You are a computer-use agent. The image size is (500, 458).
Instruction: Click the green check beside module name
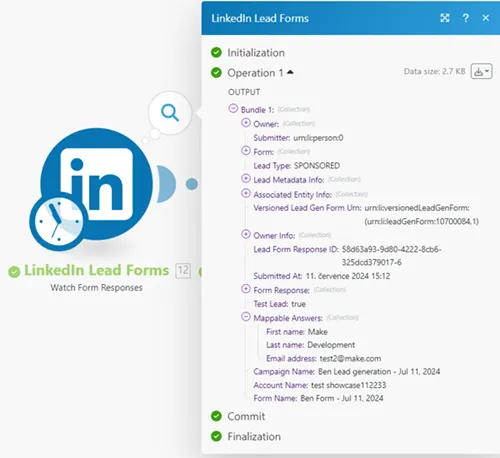pos(14,272)
